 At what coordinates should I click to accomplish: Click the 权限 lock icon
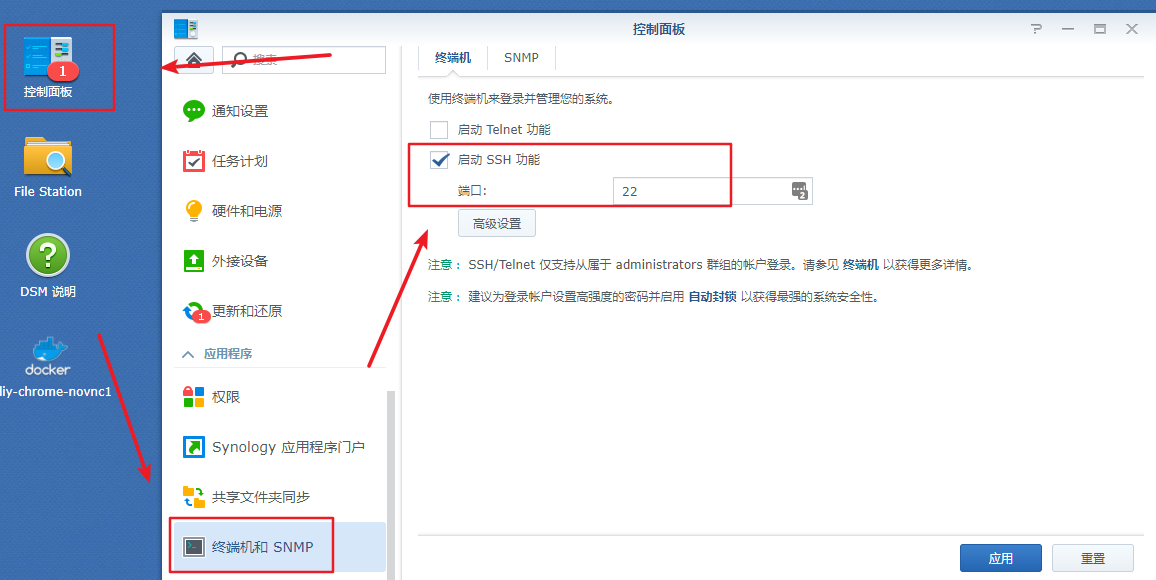[x=193, y=397]
